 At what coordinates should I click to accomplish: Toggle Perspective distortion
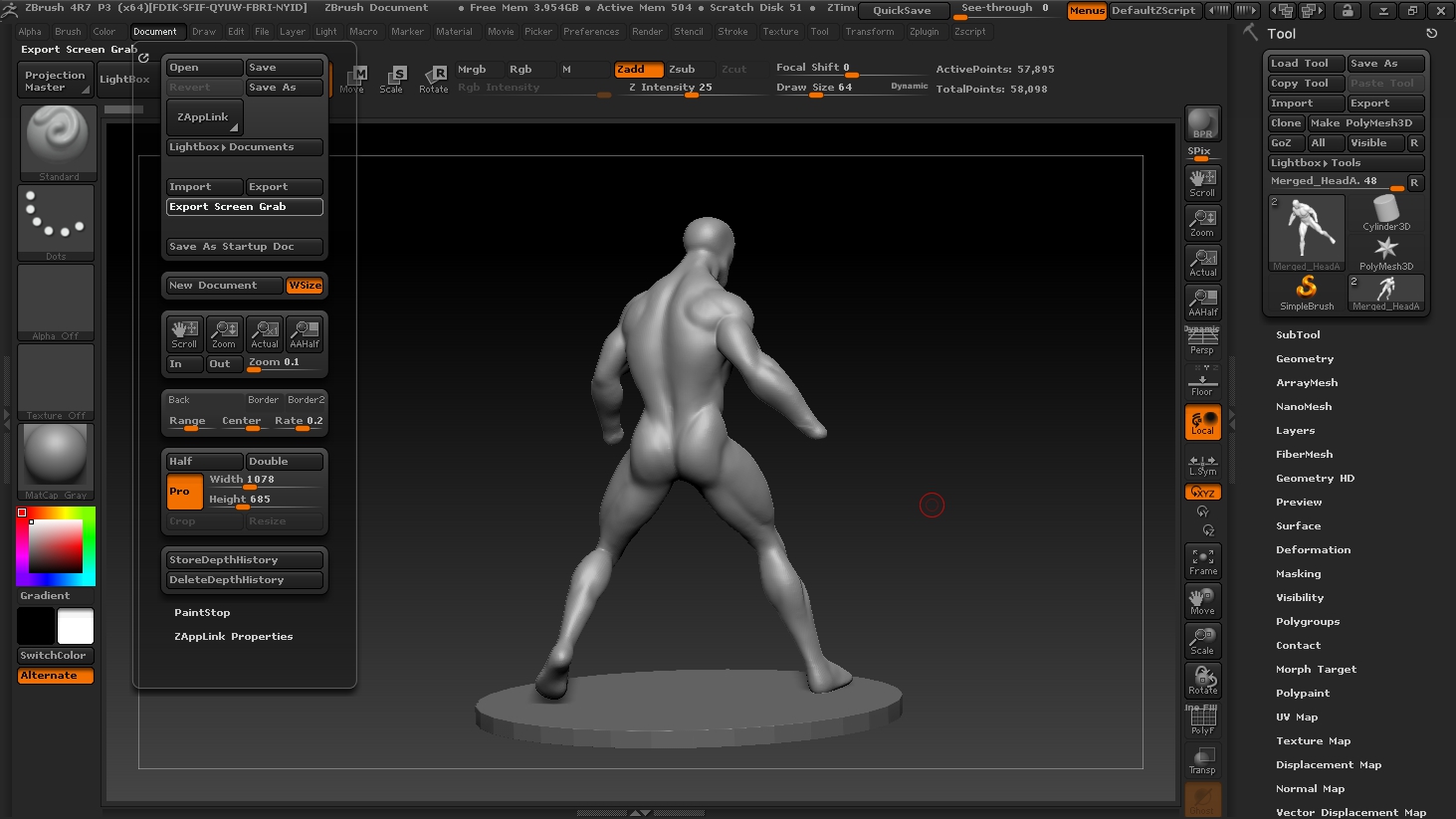click(x=1202, y=340)
